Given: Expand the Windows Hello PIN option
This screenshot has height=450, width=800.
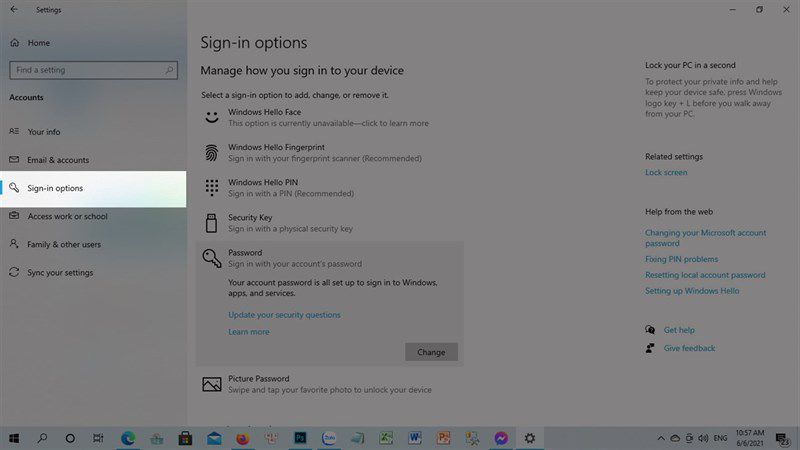Looking at the screenshot, I should coord(329,188).
